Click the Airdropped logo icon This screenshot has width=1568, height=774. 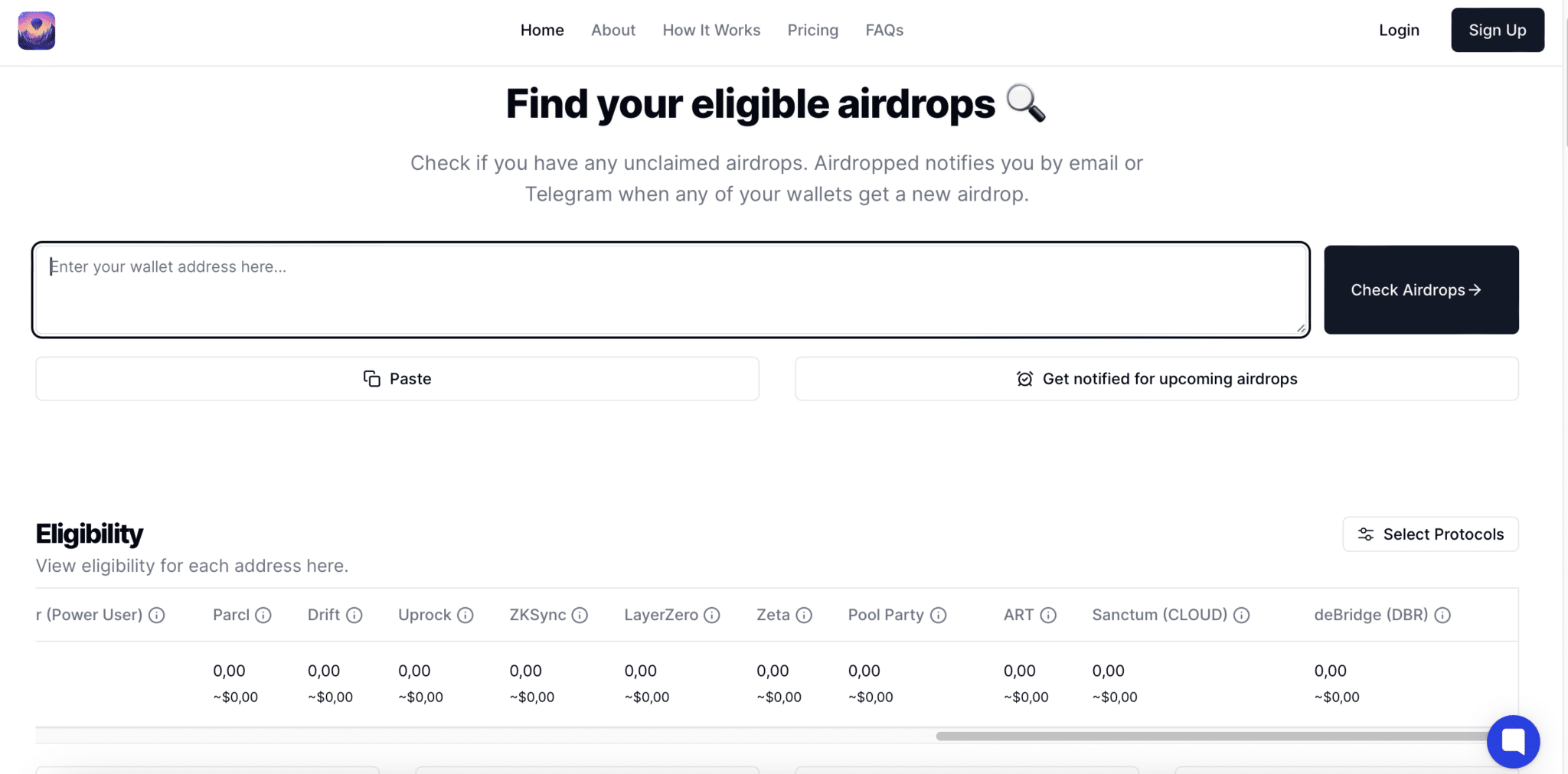click(35, 31)
